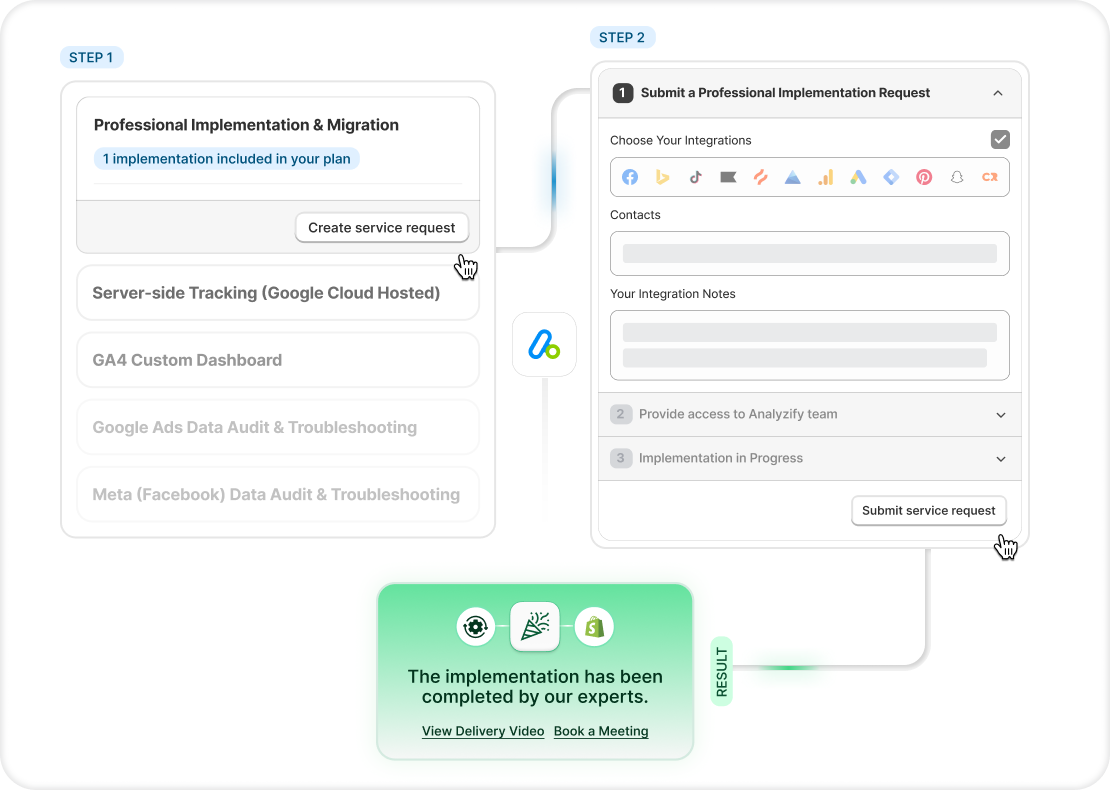
Task: Click the Shopify bag icon
Action: point(595,626)
